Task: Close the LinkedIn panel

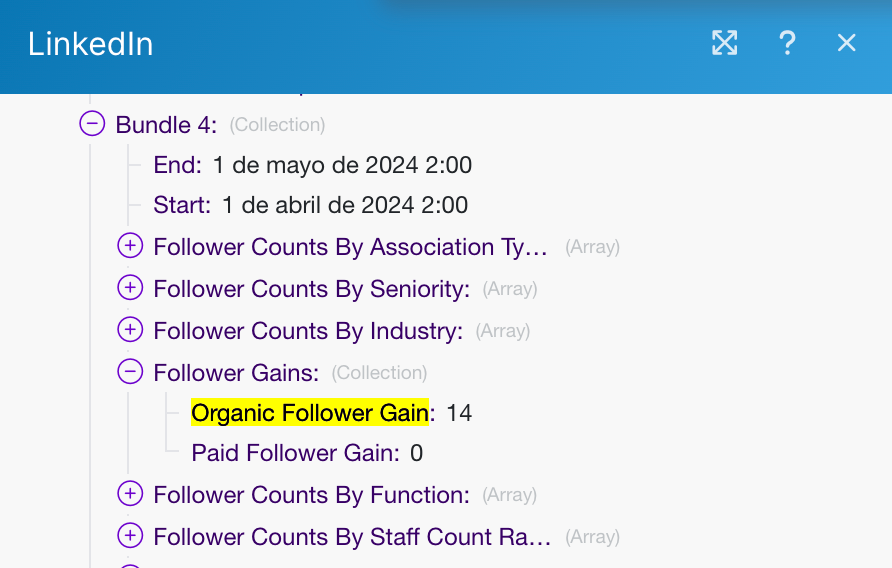Action: [846, 43]
